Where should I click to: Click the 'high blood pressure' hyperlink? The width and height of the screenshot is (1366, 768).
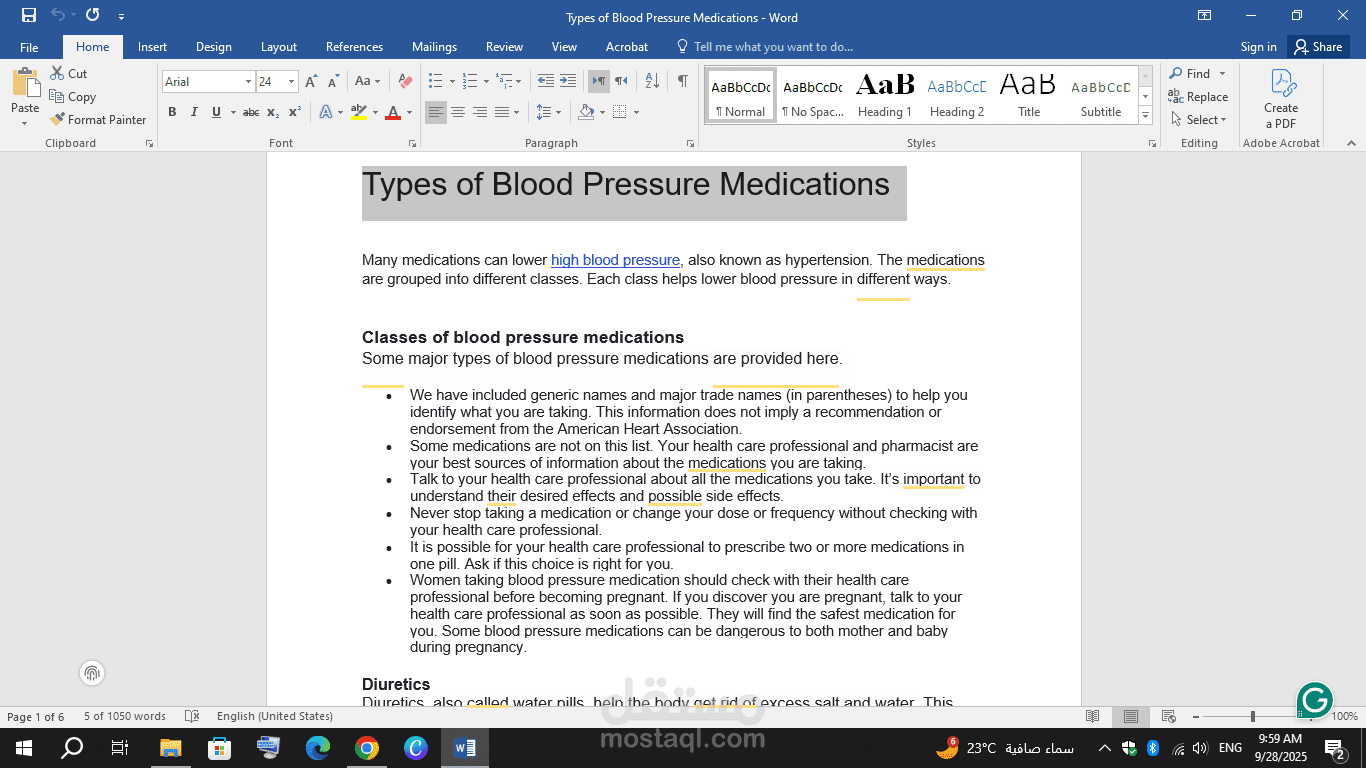click(x=615, y=260)
